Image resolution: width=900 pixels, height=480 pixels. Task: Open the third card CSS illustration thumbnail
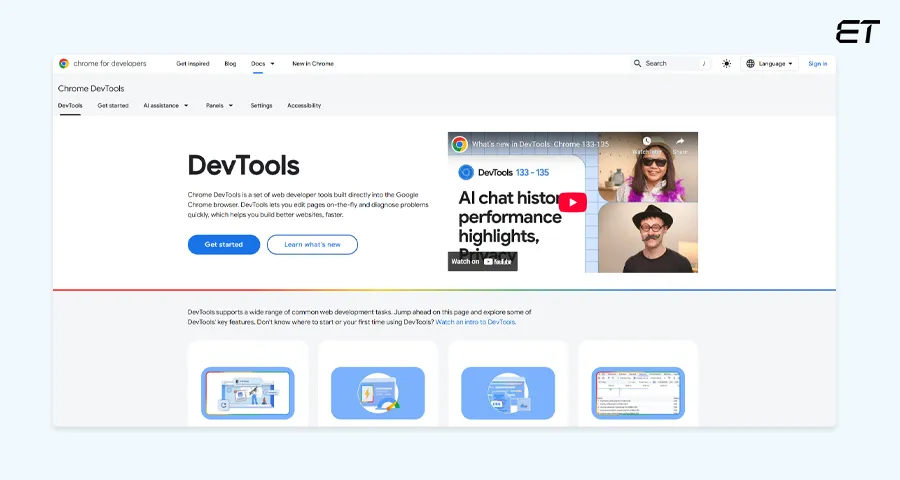click(508, 393)
